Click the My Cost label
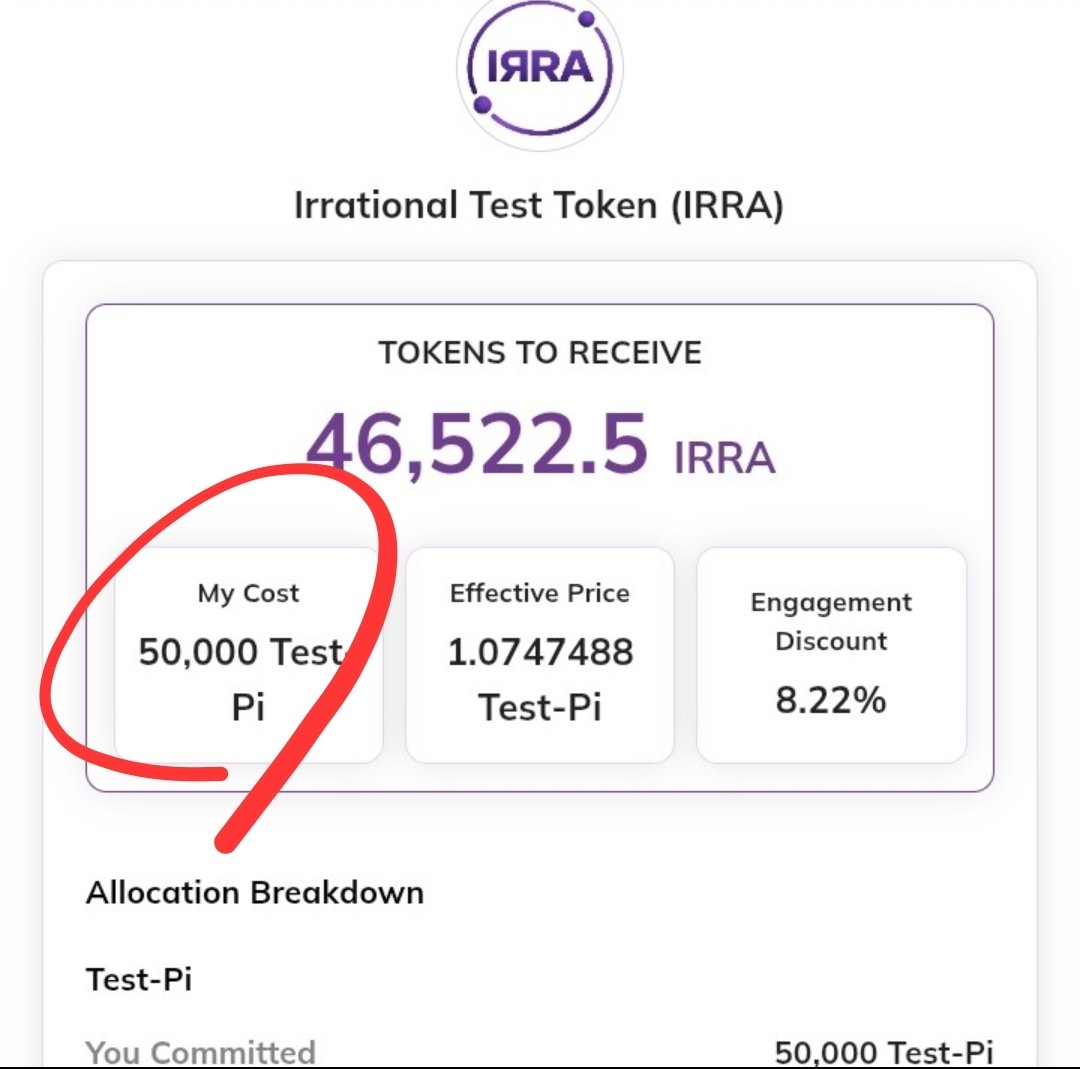 pyautogui.click(x=248, y=593)
